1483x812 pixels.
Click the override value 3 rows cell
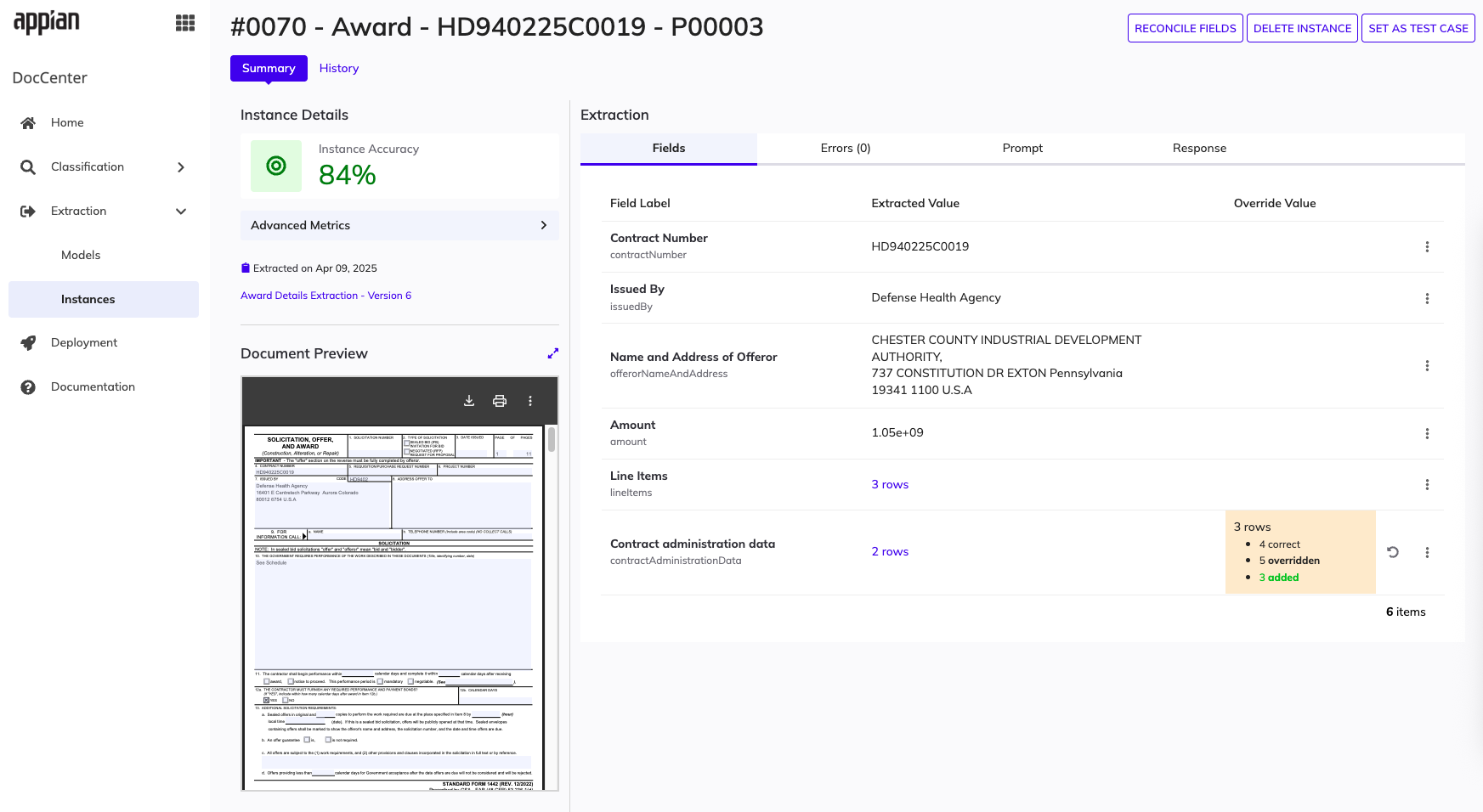tap(1300, 552)
